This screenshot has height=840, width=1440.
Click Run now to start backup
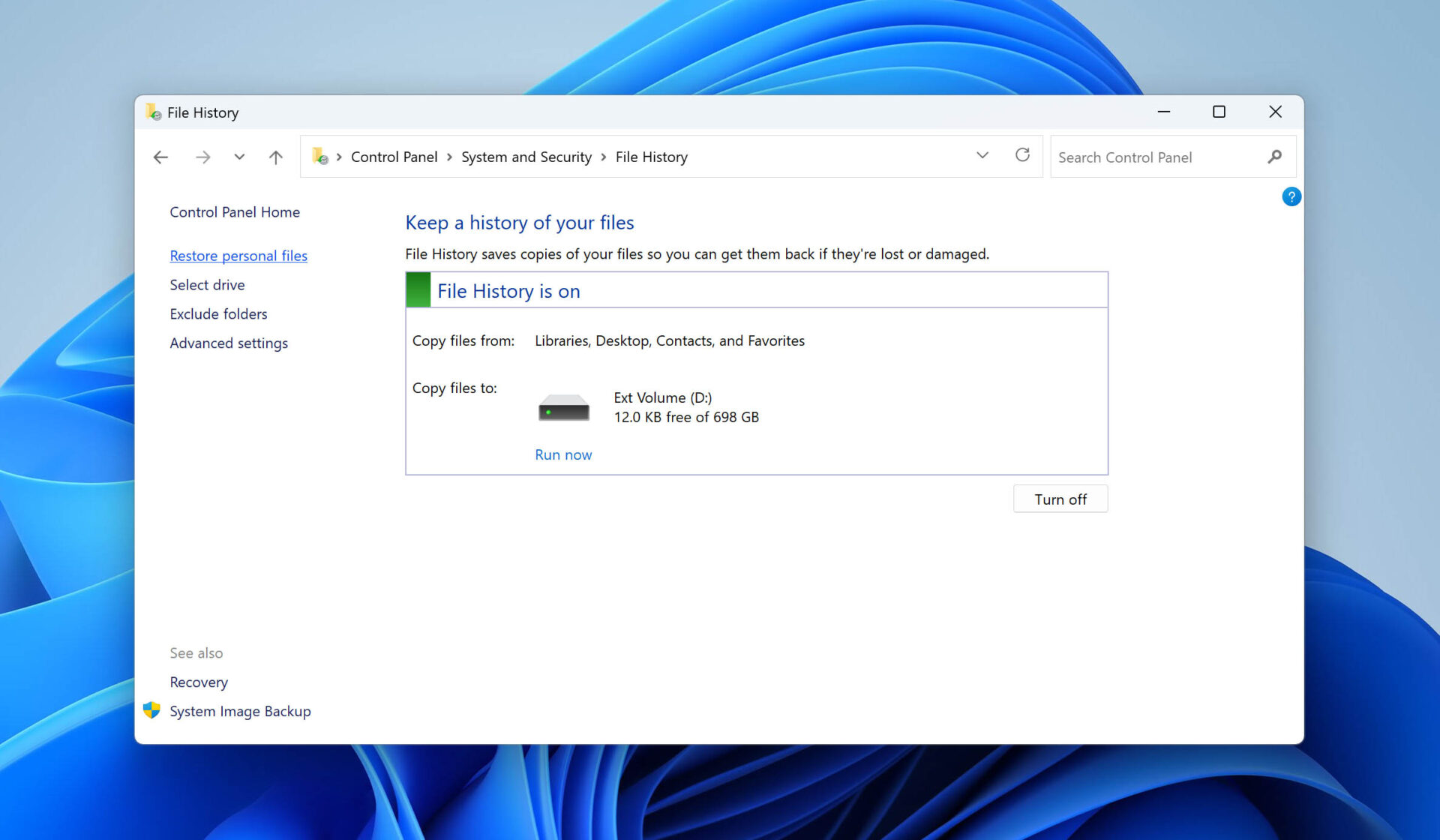[563, 454]
